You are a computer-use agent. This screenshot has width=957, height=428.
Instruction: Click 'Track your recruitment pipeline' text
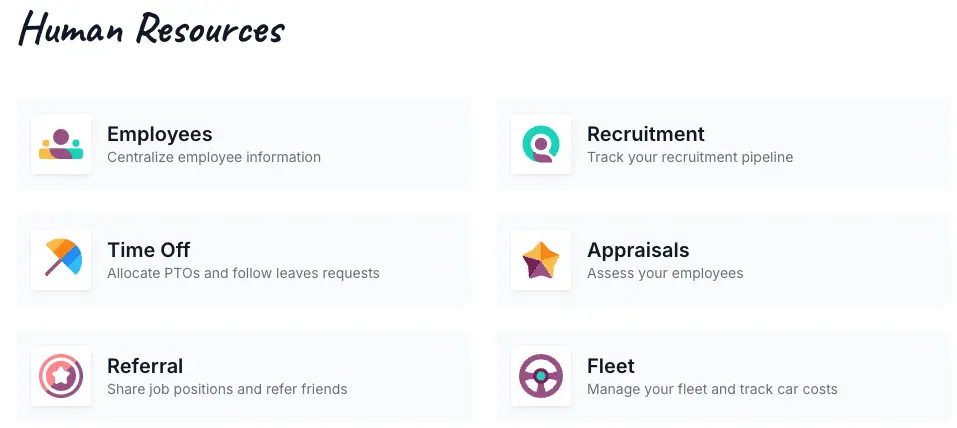pos(690,158)
